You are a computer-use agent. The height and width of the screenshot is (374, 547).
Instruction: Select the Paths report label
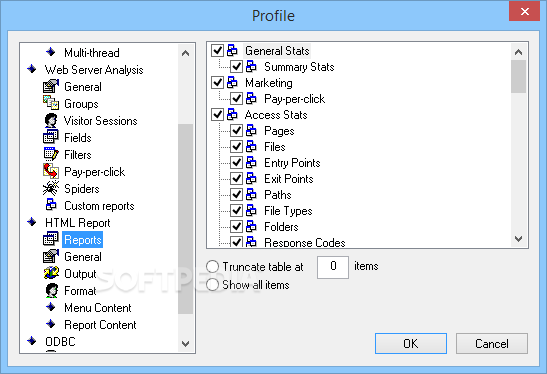tap(278, 195)
